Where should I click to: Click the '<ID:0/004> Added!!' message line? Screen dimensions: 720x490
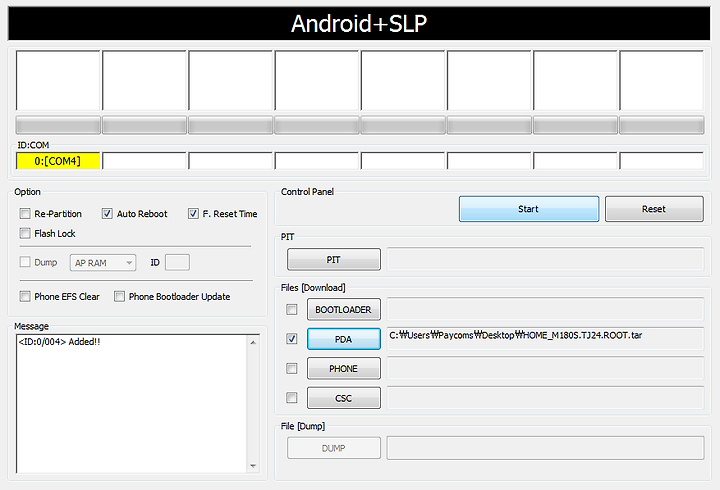(x=59, y=342)
